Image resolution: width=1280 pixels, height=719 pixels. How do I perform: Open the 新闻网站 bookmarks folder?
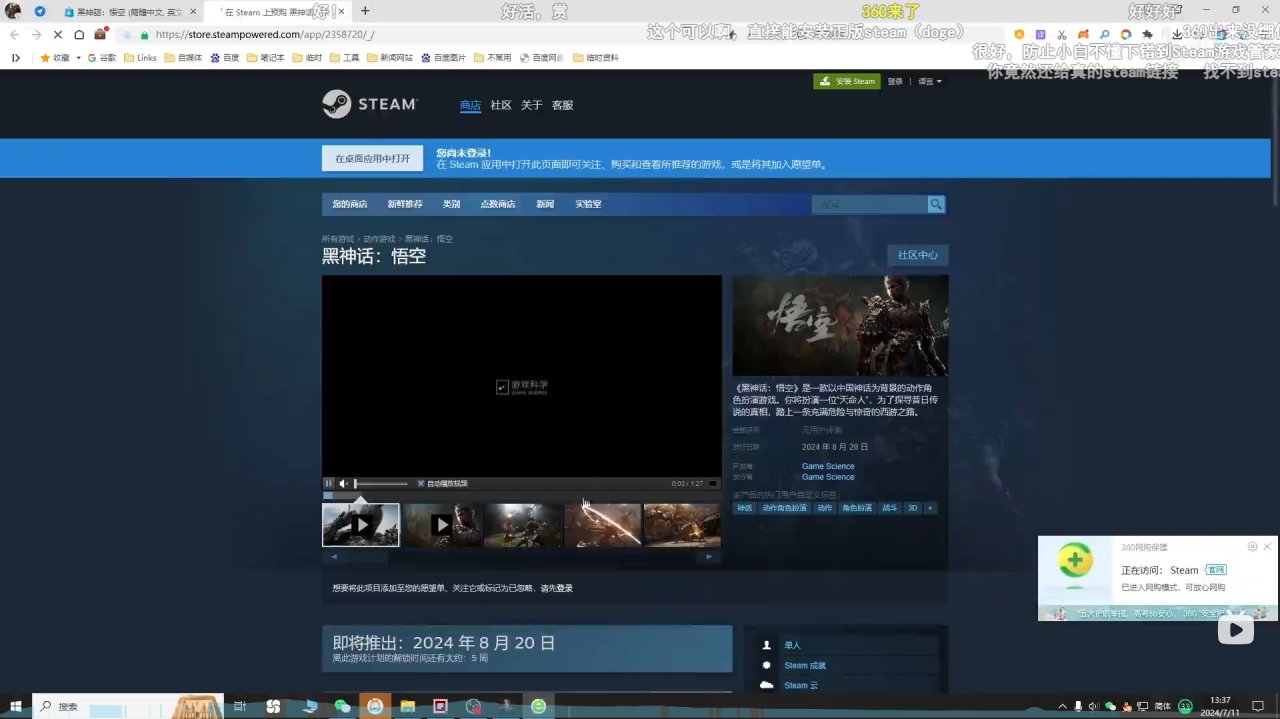(390, 58)
